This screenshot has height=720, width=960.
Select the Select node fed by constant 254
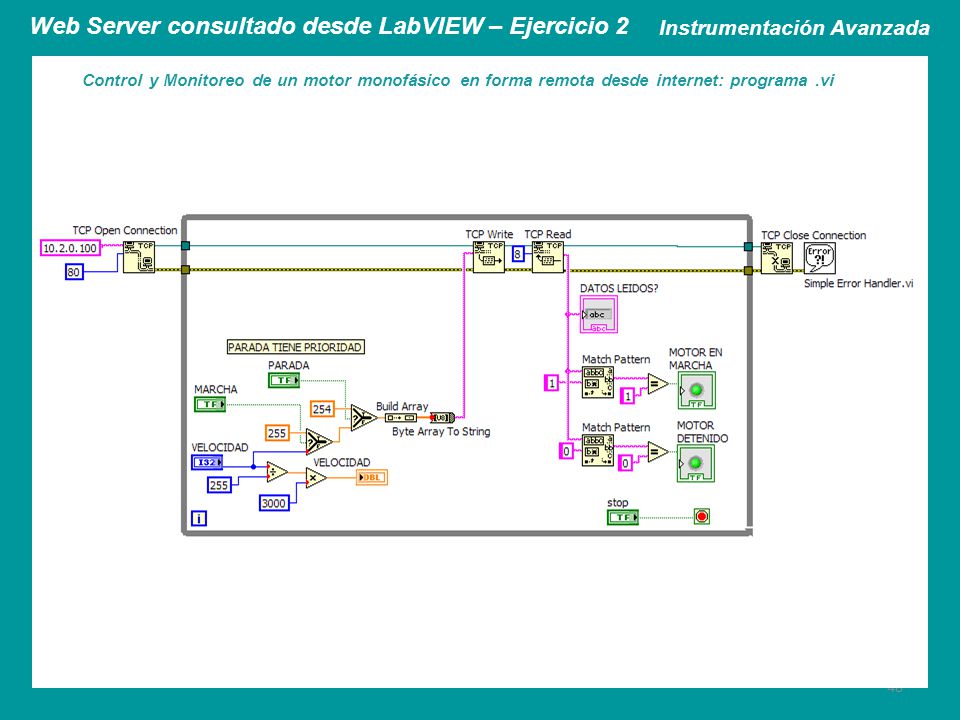click(x=362, y=418)
